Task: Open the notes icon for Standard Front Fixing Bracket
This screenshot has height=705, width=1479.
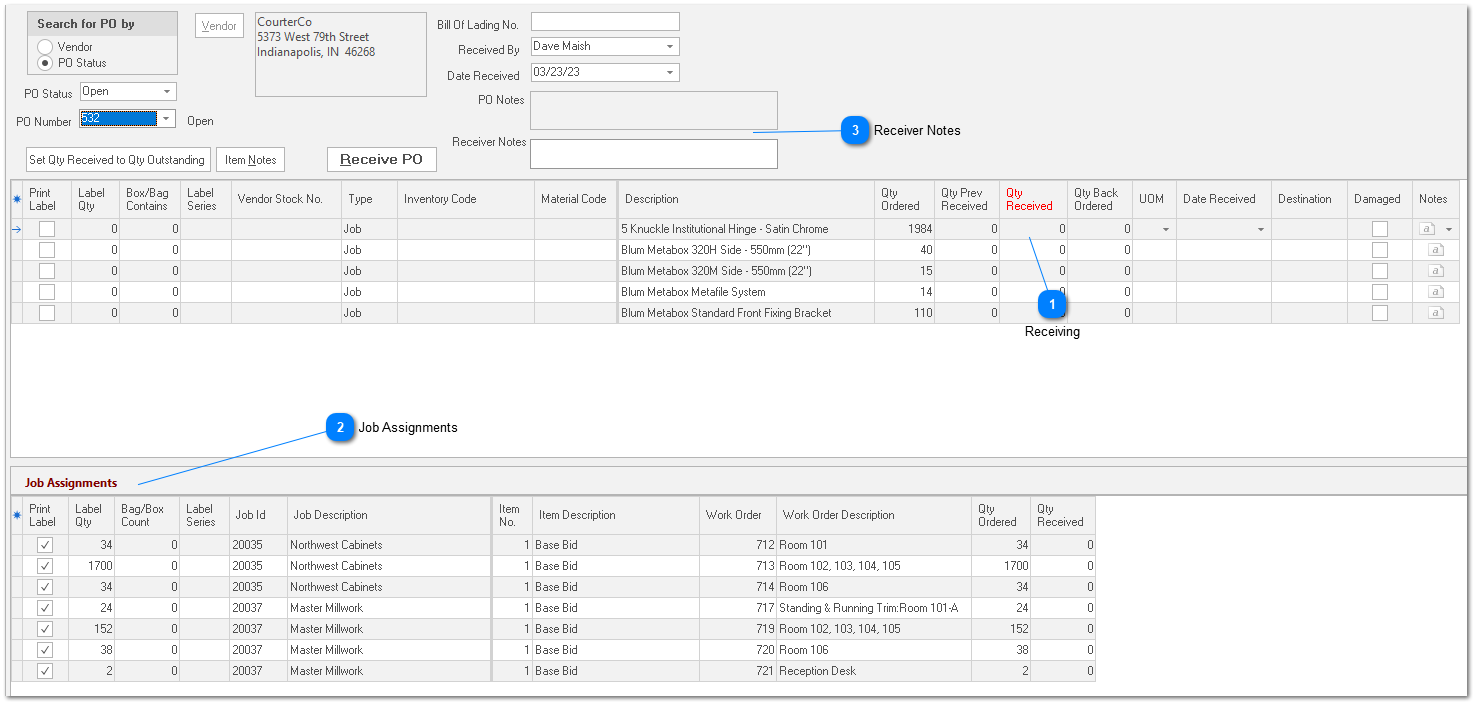Action: 1436,312
